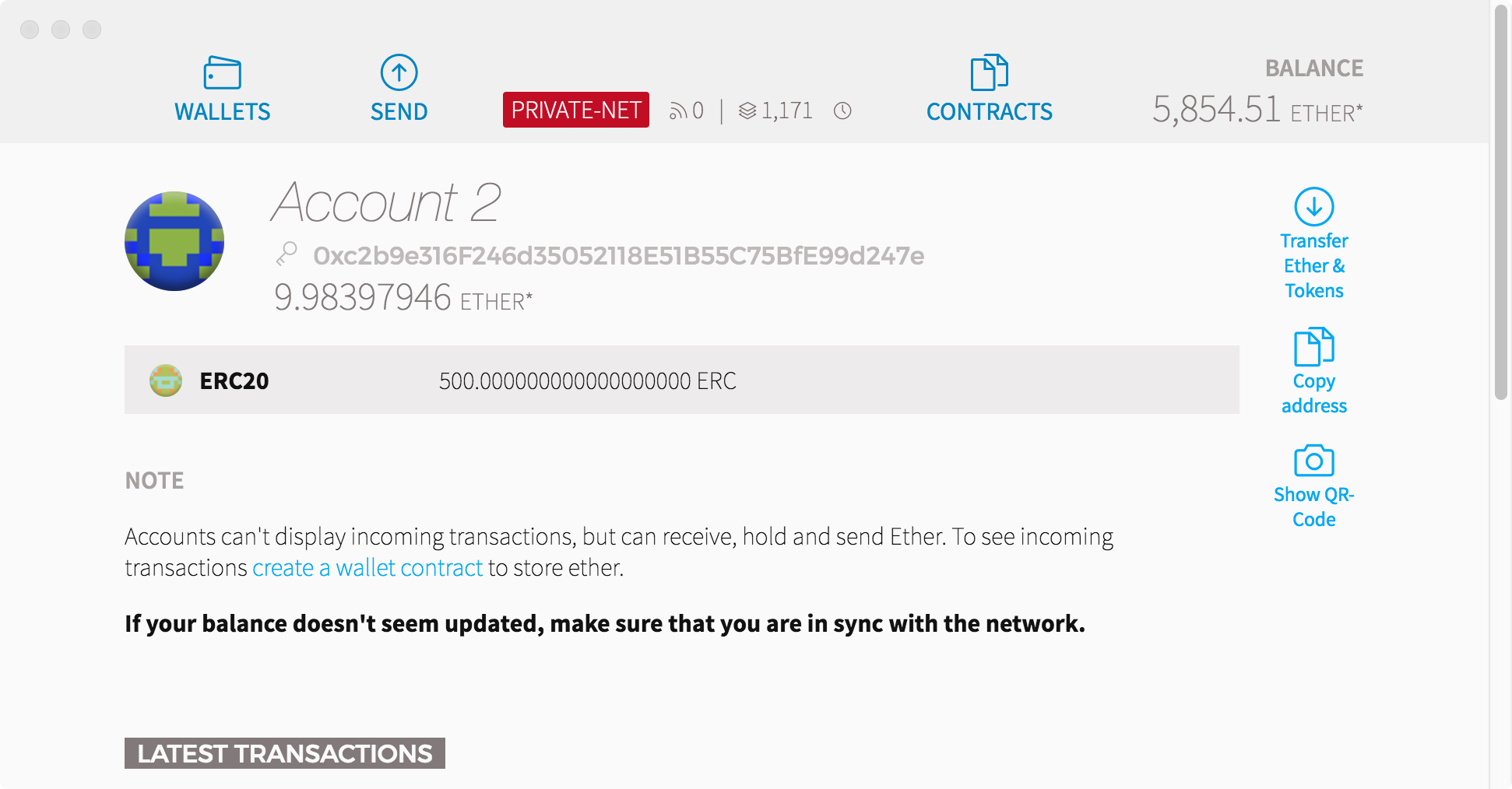This screenshot has height=789, width=1512.
Task: Click the peers count signal icon
Action: click(677, 112)
